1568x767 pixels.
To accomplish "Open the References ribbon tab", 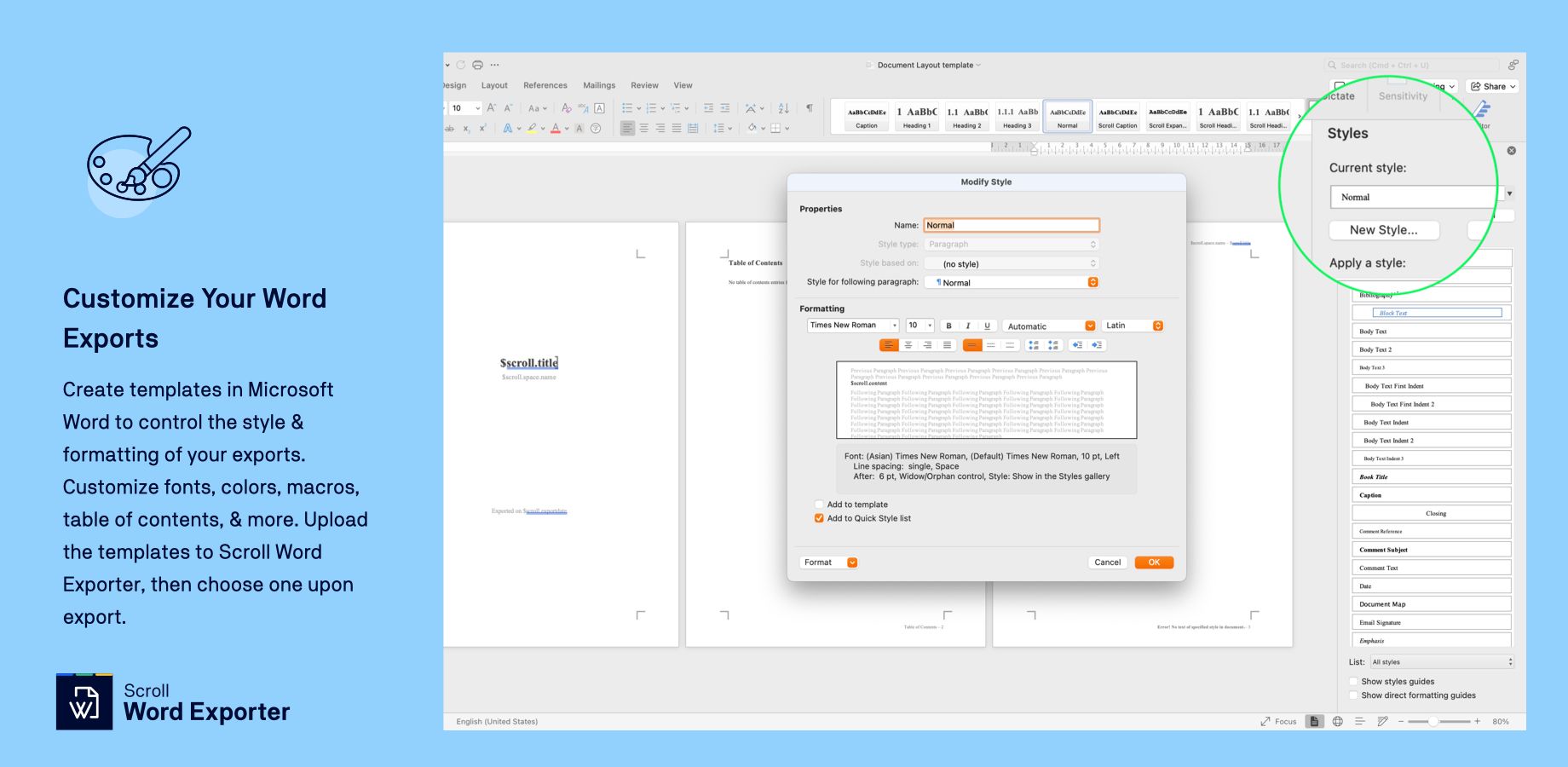I will 545,85.
